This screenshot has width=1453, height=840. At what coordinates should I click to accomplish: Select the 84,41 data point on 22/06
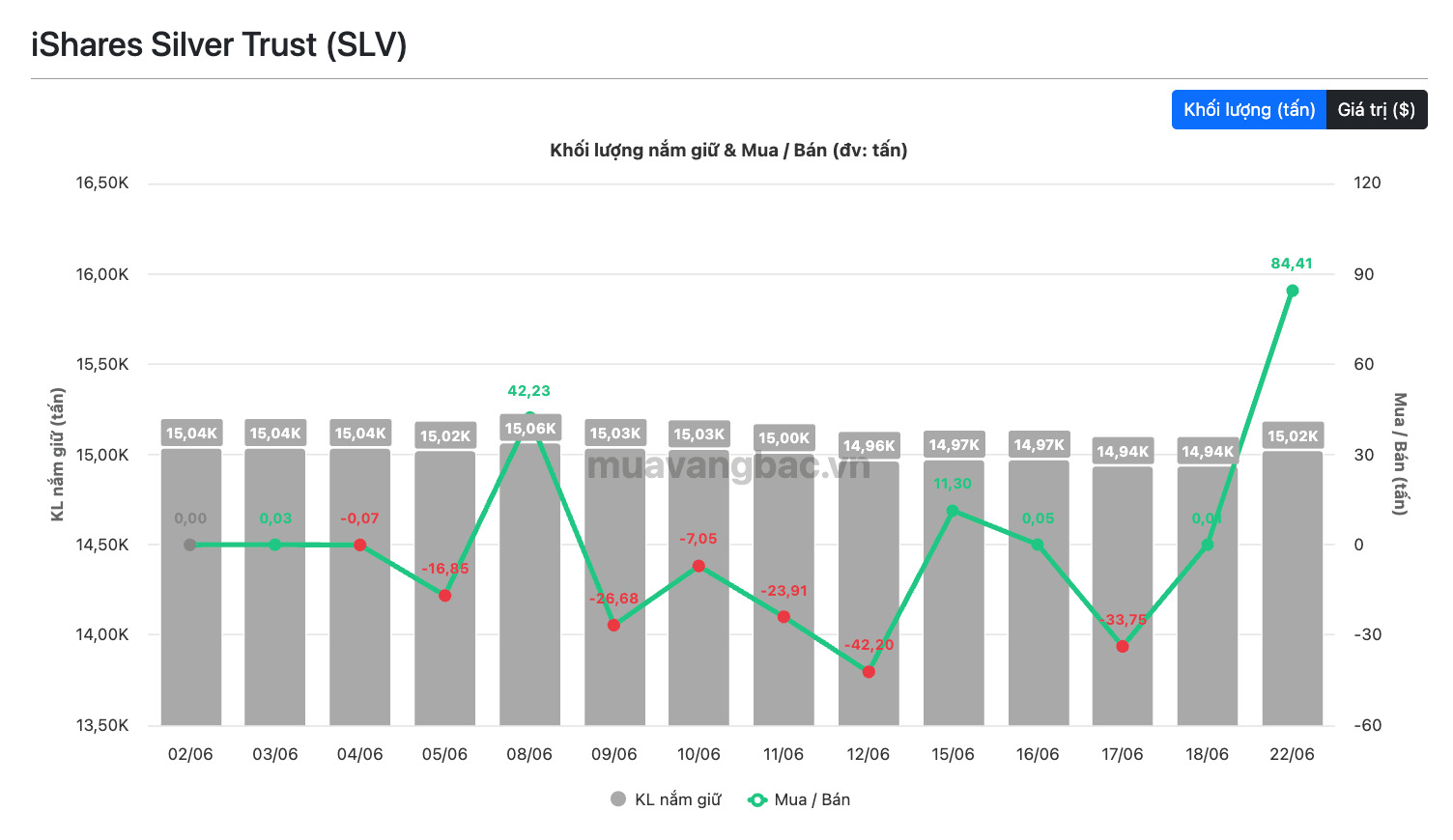[x=1292, y=291]
